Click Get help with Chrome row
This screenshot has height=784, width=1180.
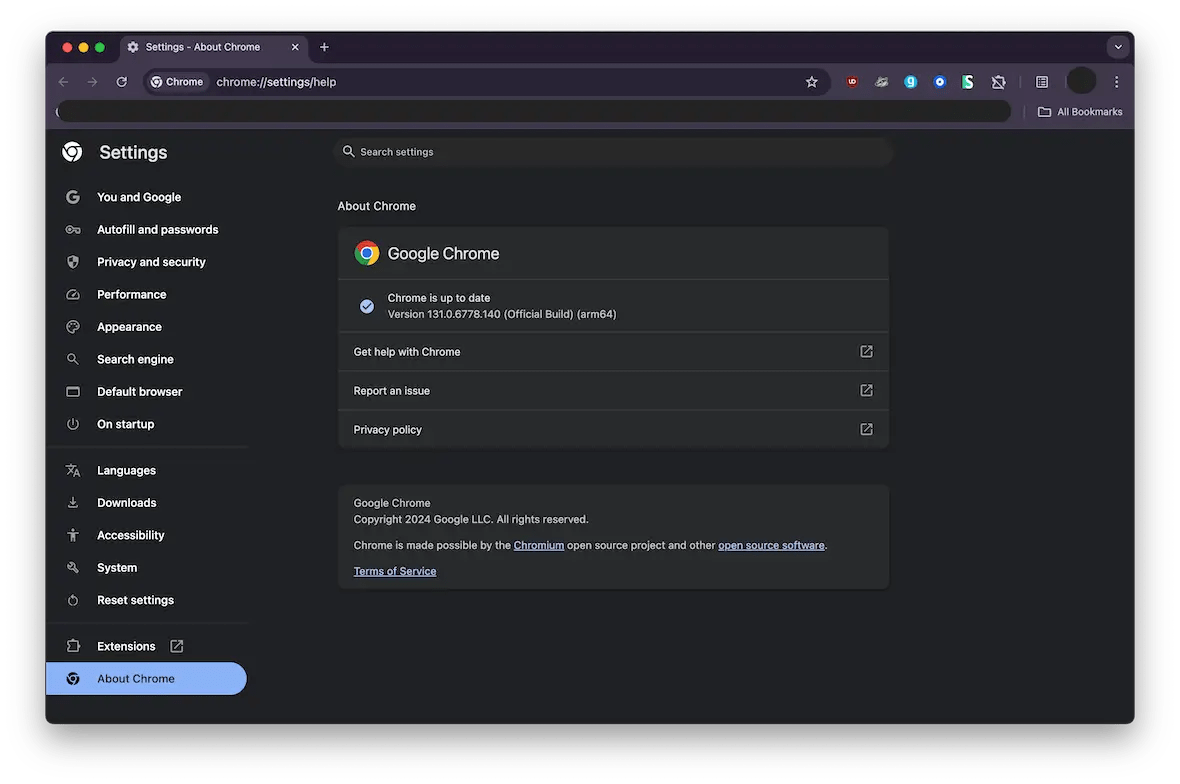613,351
